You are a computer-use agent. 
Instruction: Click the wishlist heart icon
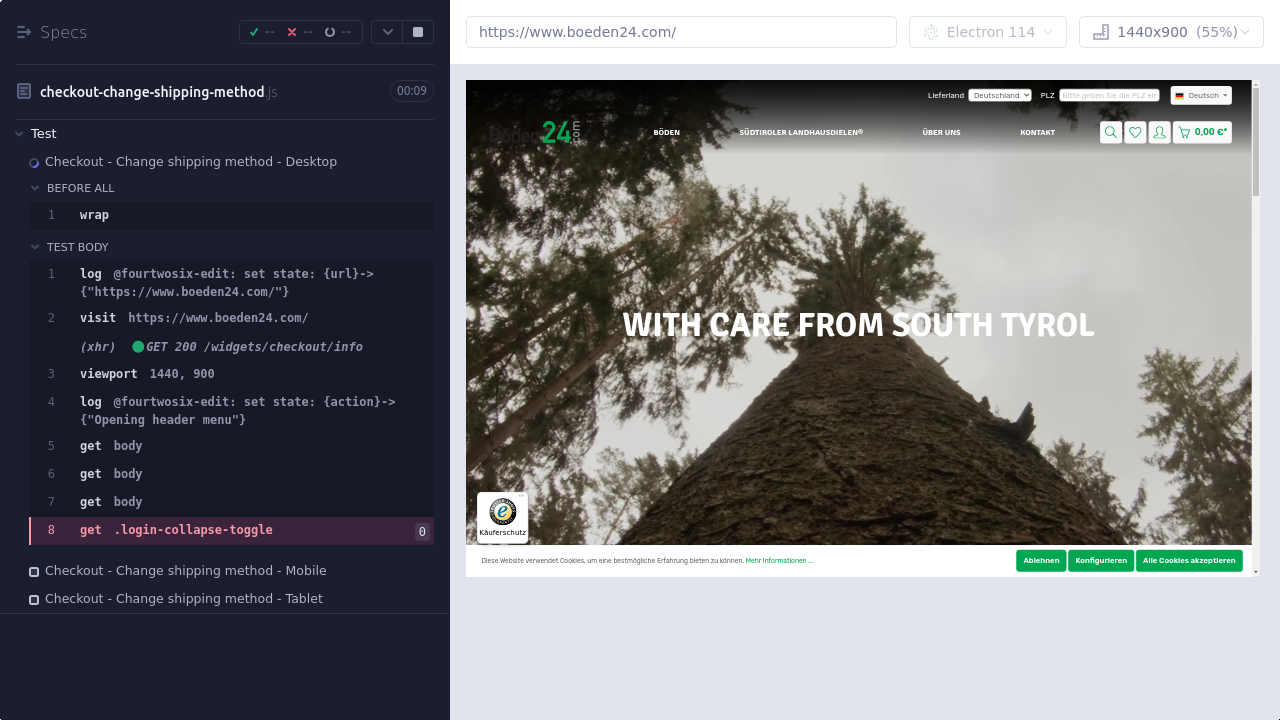point(1135,132)
